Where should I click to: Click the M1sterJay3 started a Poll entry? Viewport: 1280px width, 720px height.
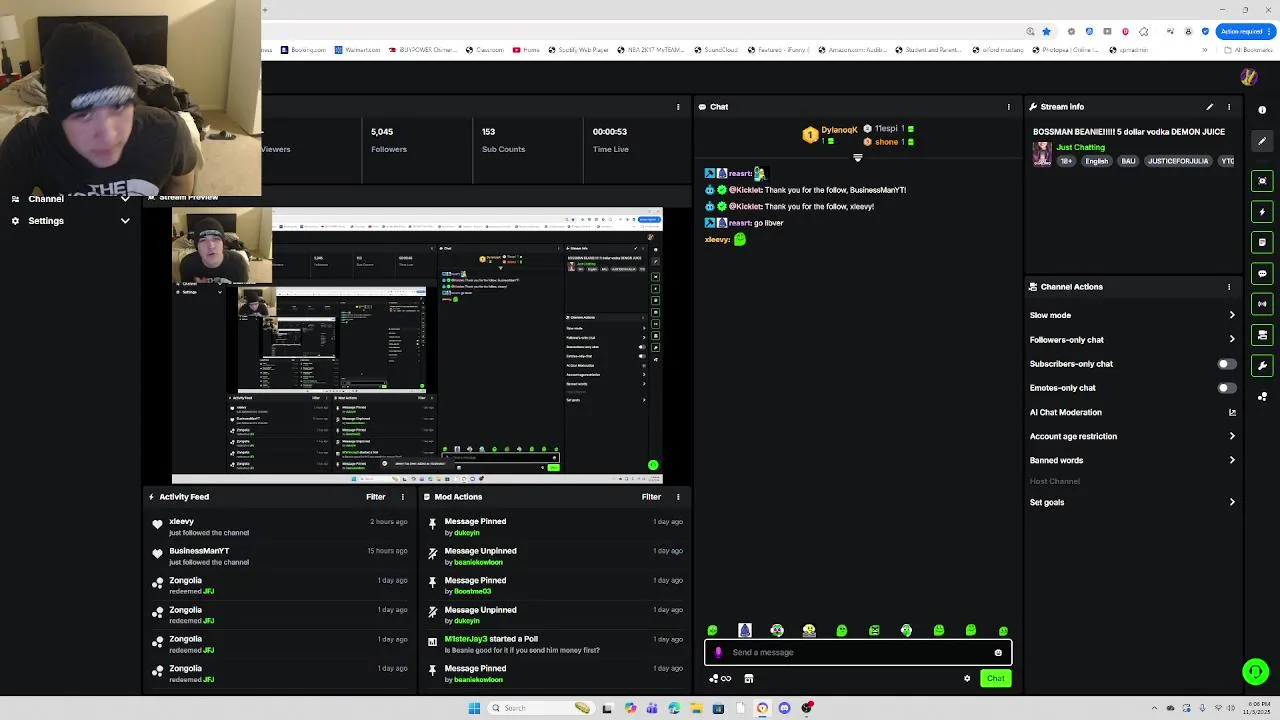point(556,645)
